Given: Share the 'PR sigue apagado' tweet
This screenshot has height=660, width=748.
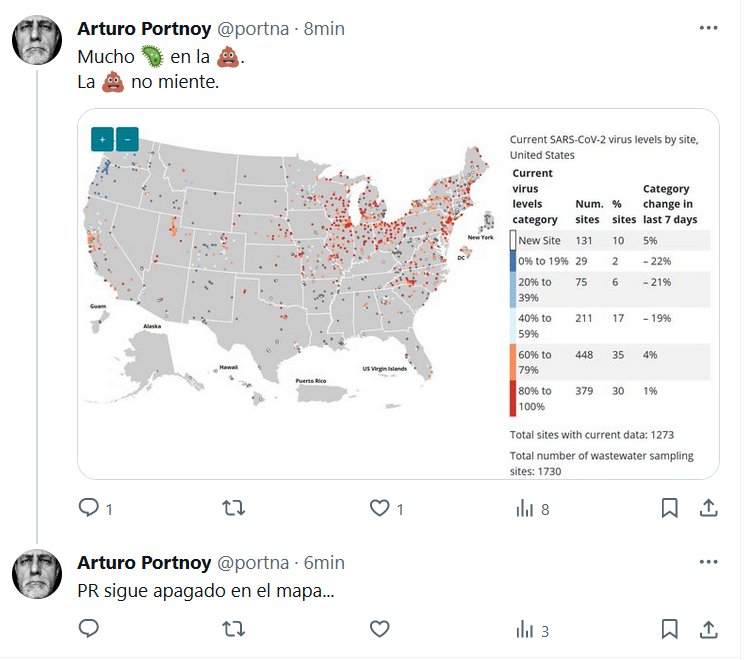Looking at the screenshot, I should click(708, 629).
